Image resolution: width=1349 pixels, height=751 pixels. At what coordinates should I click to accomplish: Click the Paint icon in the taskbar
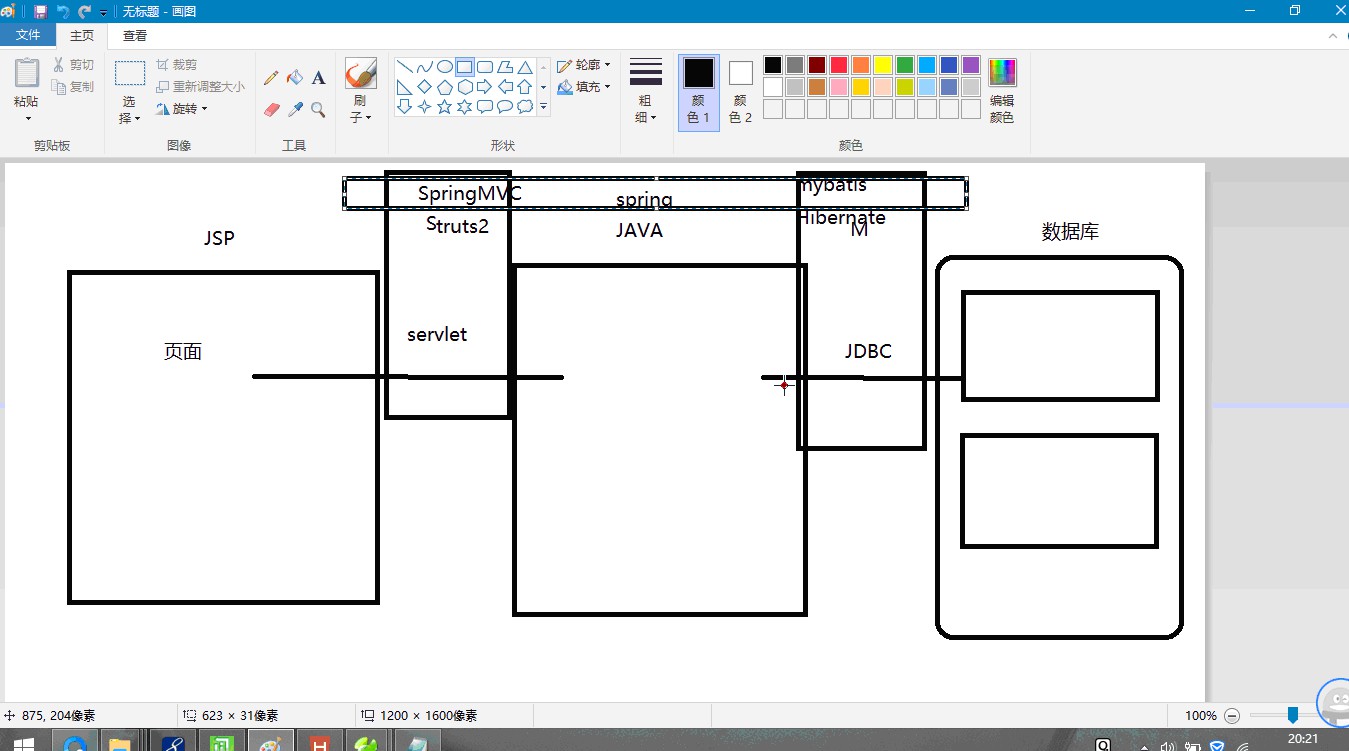[269, 742]
